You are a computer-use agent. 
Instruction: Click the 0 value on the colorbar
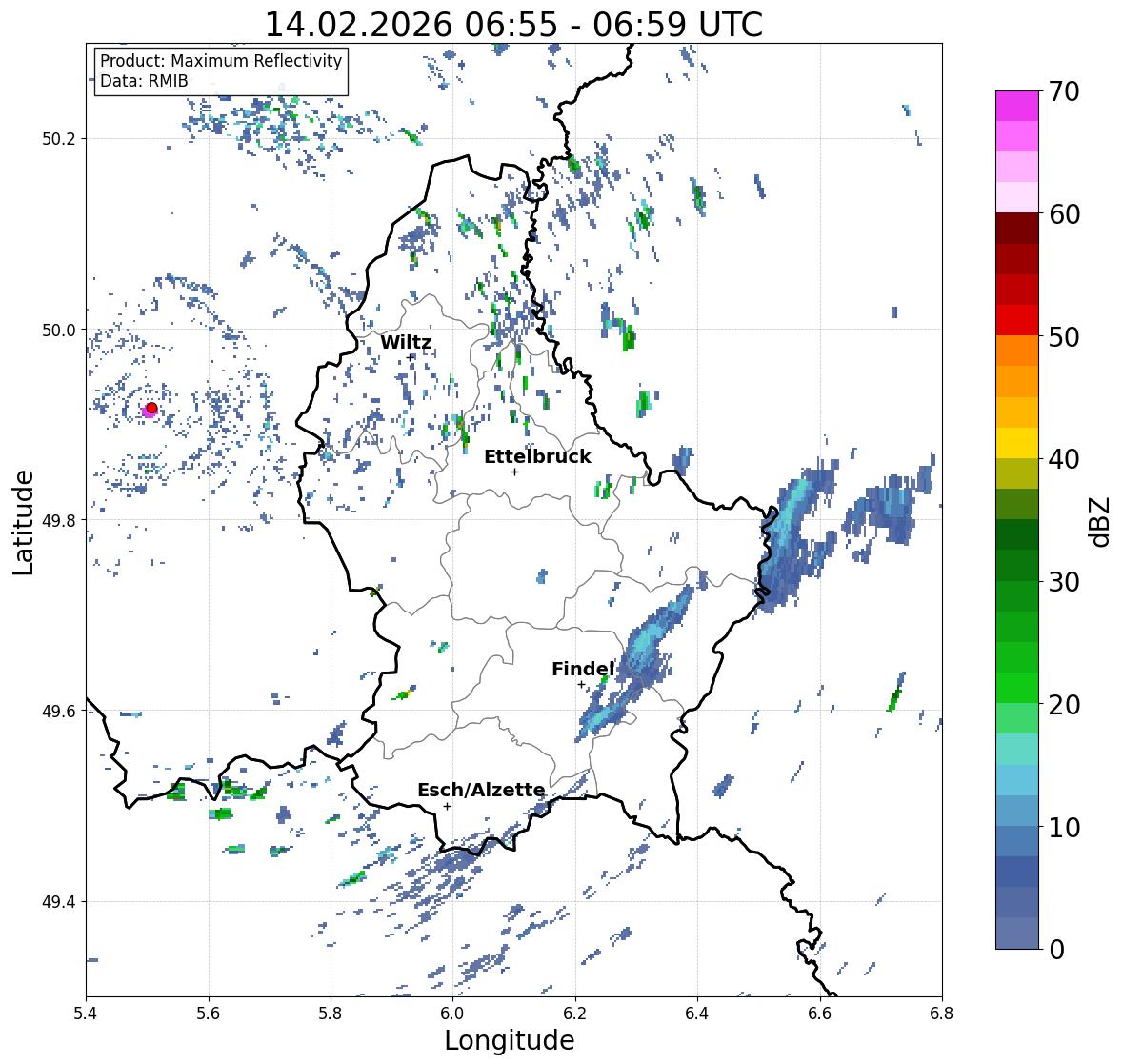click(1056, 950)
